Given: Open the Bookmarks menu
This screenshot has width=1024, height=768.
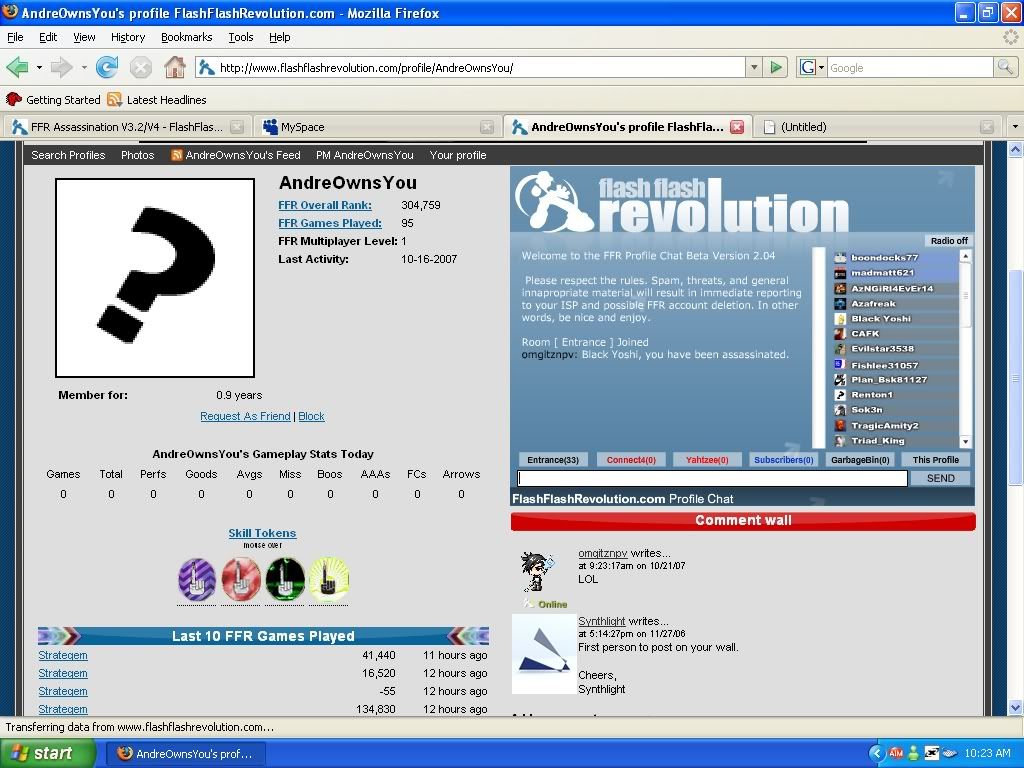Looking at the screenshot, I should 186,37.
